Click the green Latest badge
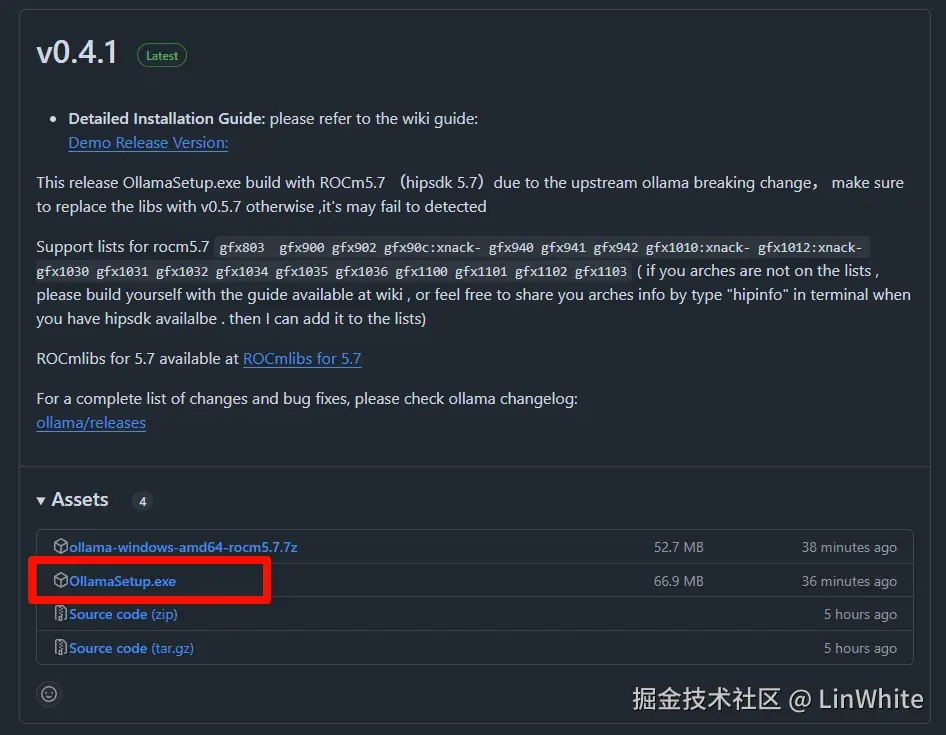The width and height of the screenshot is (946, 735). pyautogui.click(x=161, y=55)
